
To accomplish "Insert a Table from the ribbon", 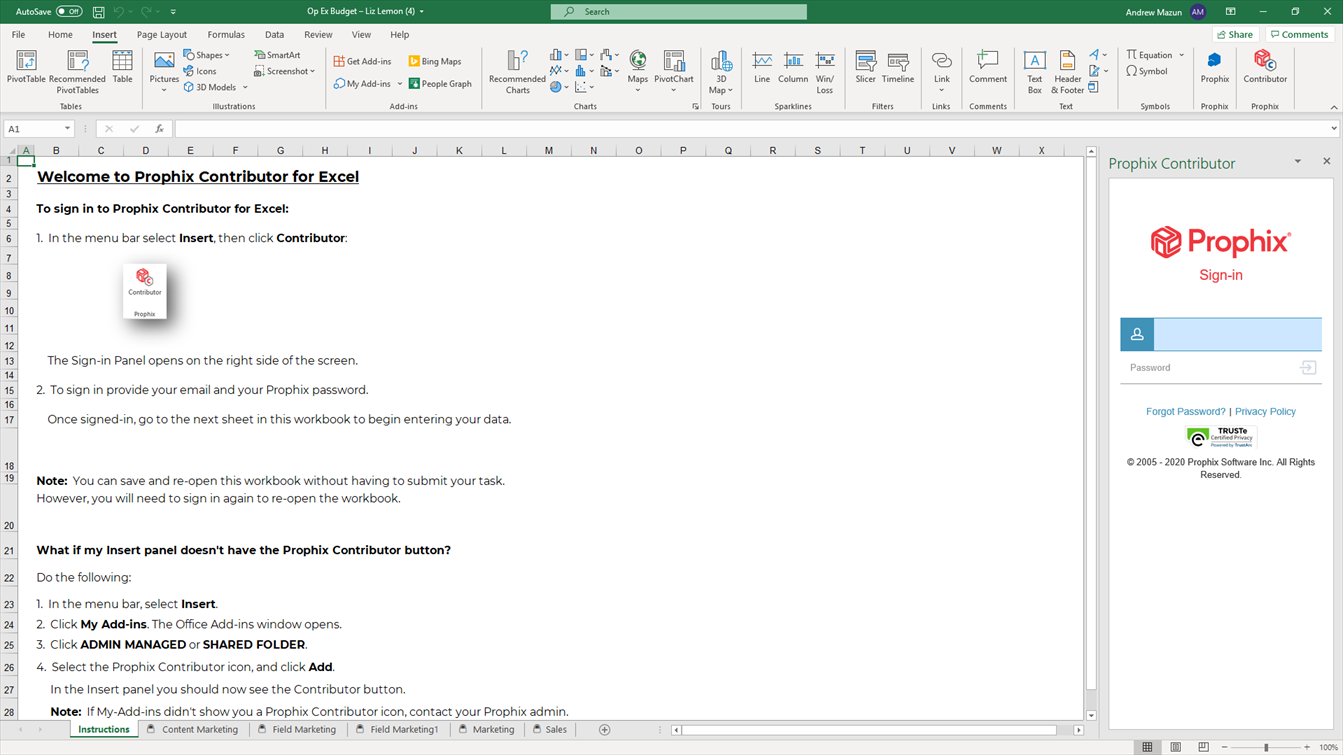I will tap(122, 68).
